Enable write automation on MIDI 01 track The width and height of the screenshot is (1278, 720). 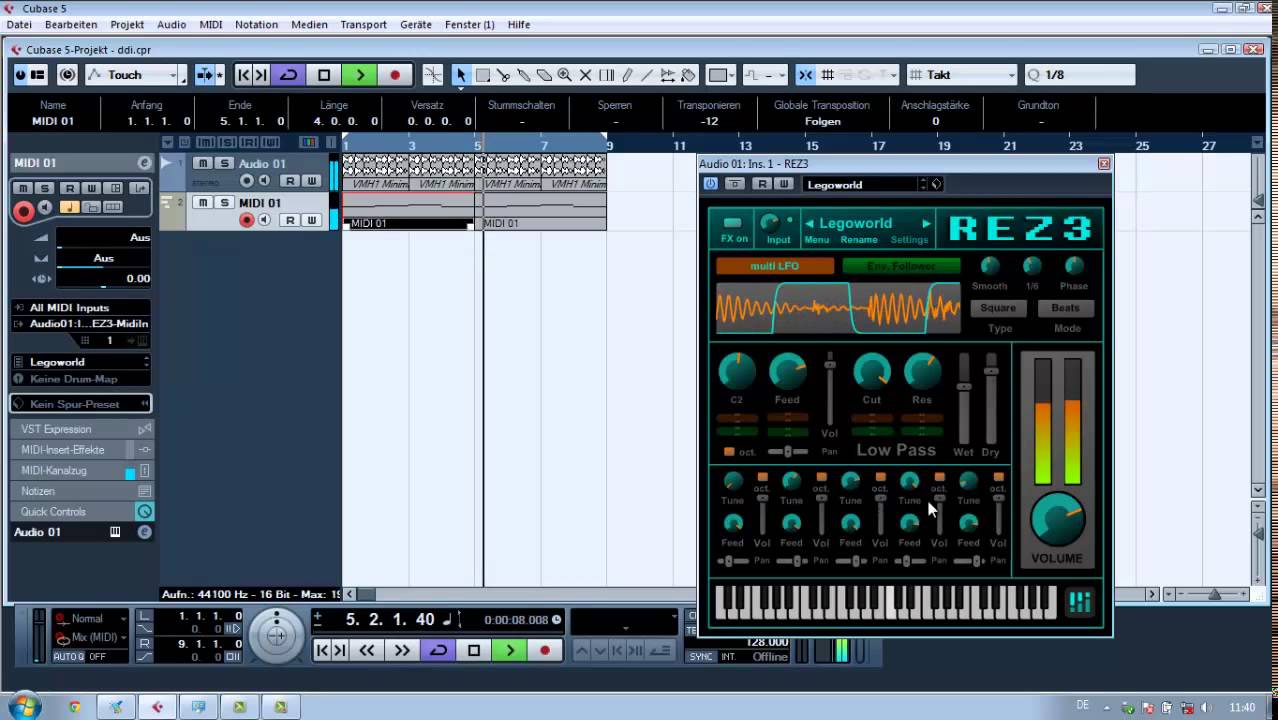[311, 220]
